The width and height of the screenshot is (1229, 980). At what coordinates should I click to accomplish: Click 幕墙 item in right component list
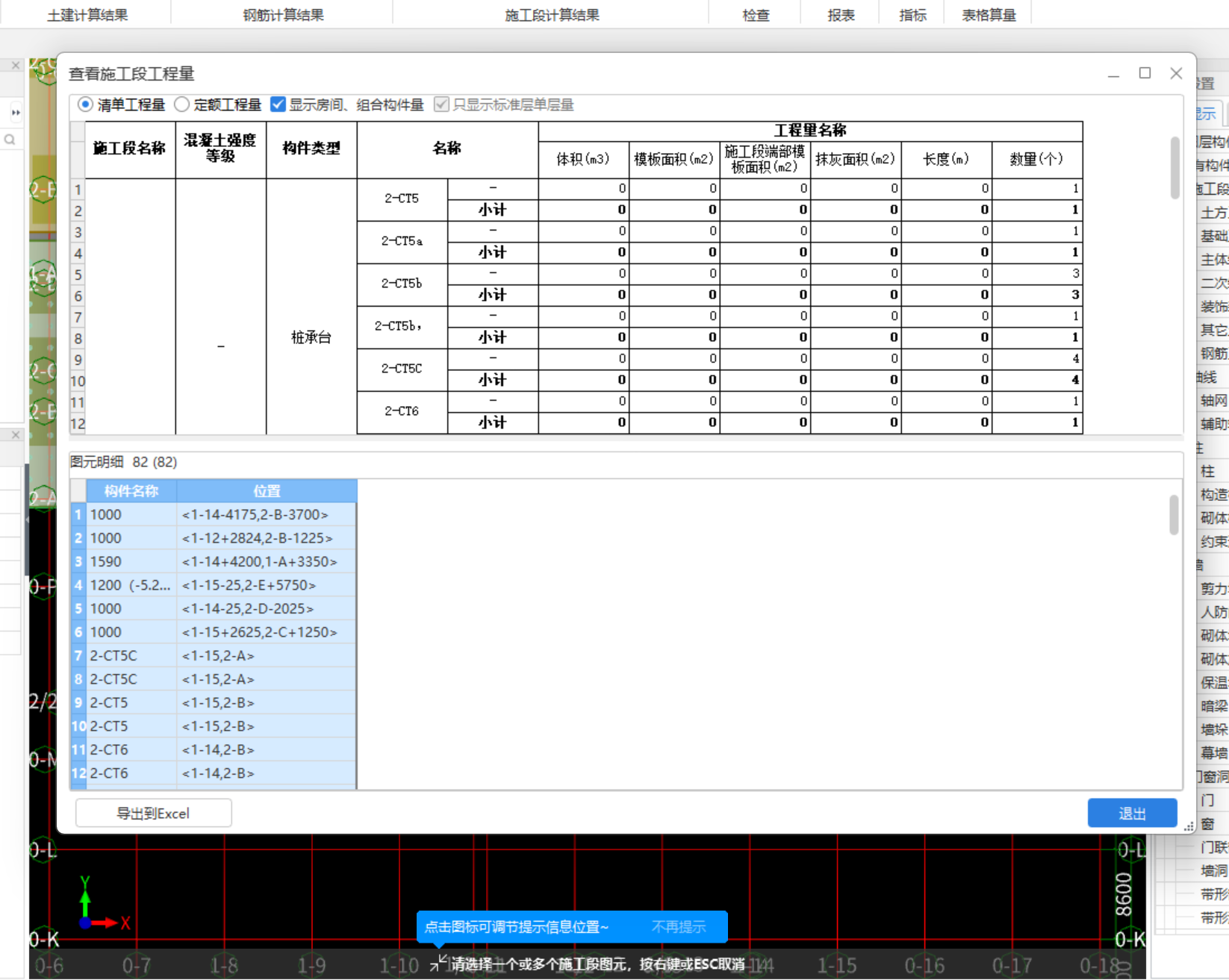click(1213, 753)
